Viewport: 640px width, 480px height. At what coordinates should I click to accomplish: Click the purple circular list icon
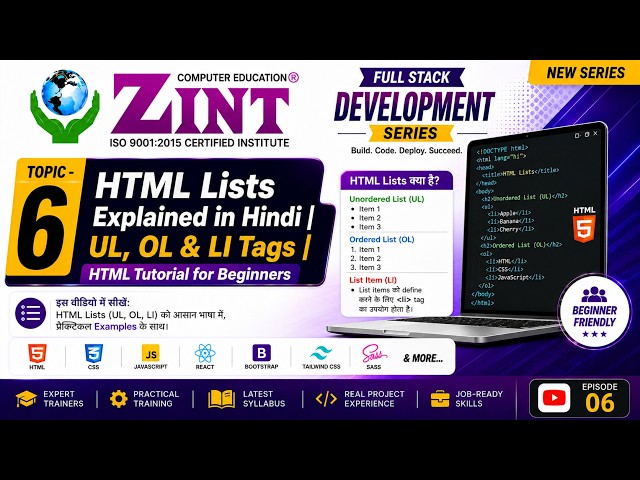(x=31, y=314)
